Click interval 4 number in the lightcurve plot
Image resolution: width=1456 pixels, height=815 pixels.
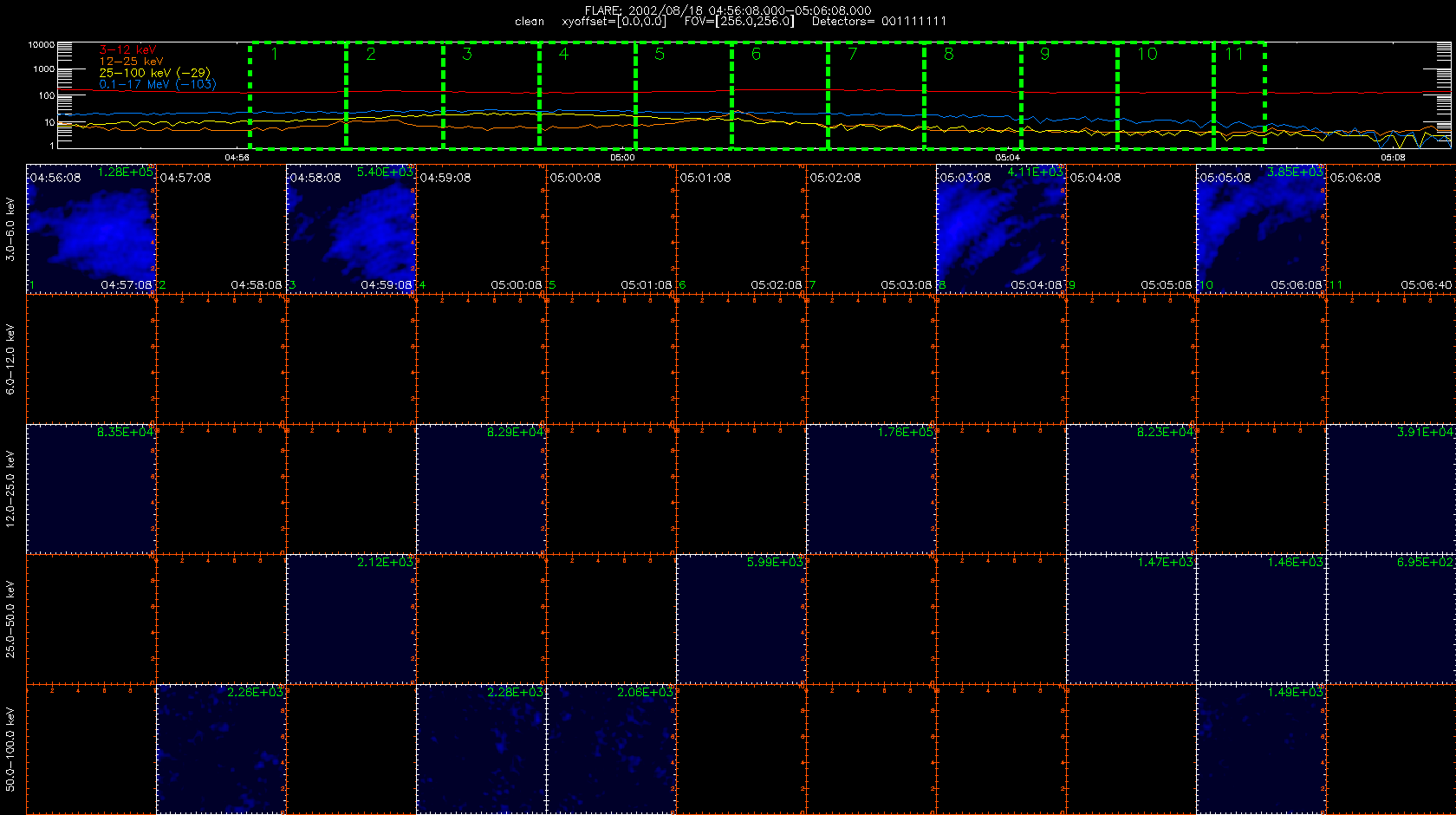pos(563,55)
